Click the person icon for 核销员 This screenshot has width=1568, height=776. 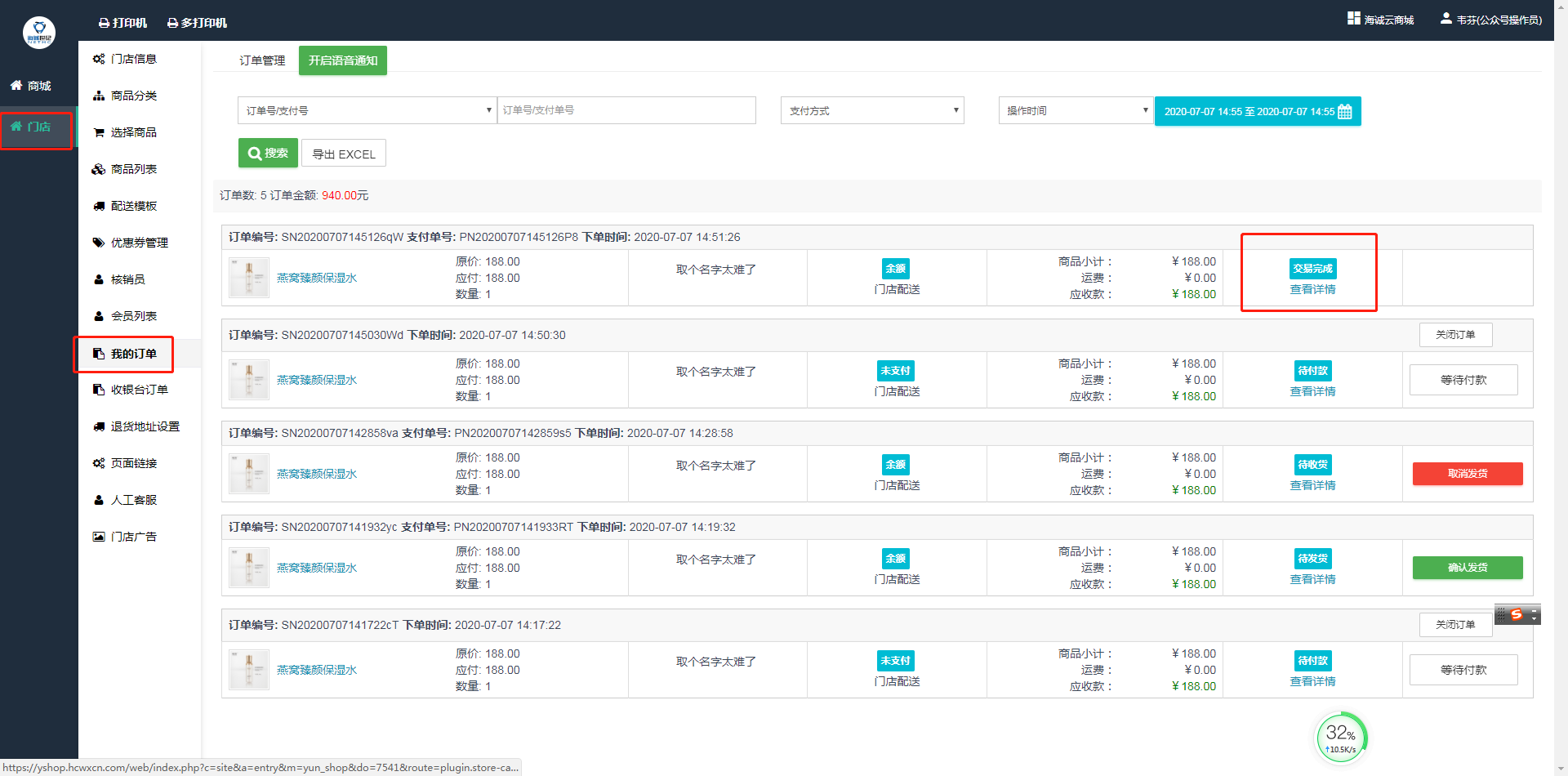click(x=99, y=279)
